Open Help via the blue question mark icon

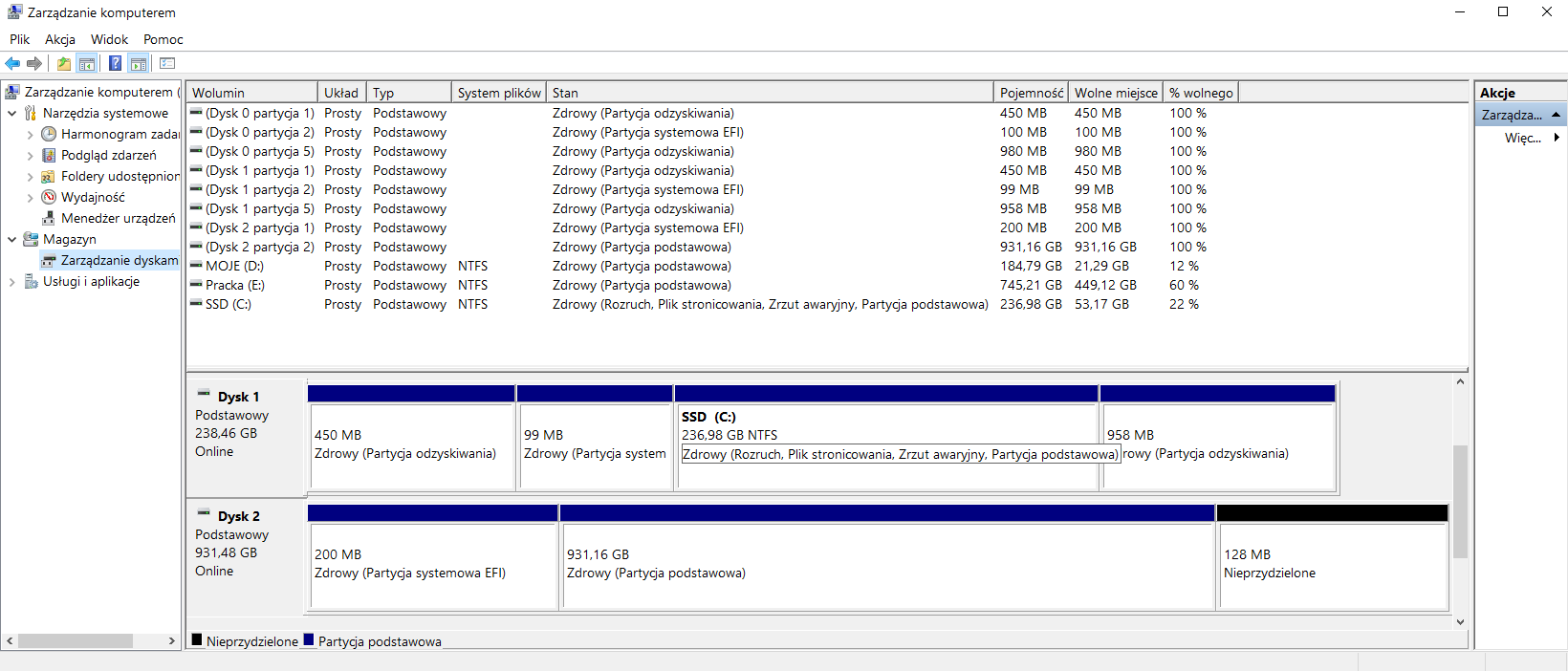(115, 64)
